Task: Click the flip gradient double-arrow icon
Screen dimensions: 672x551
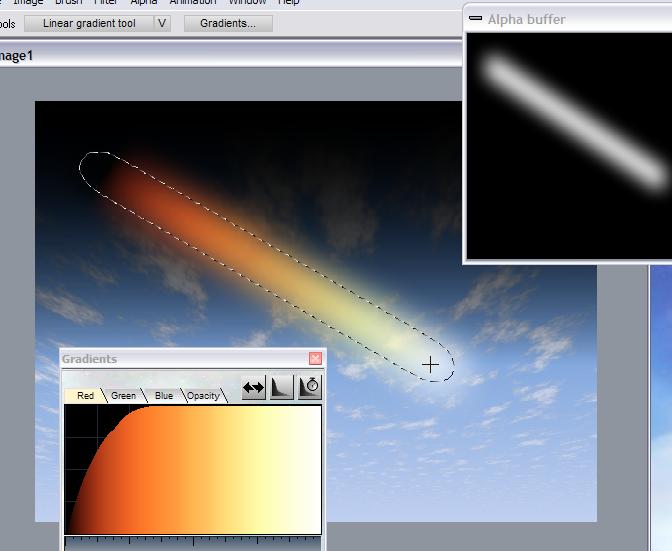Action: coord(253,388)
